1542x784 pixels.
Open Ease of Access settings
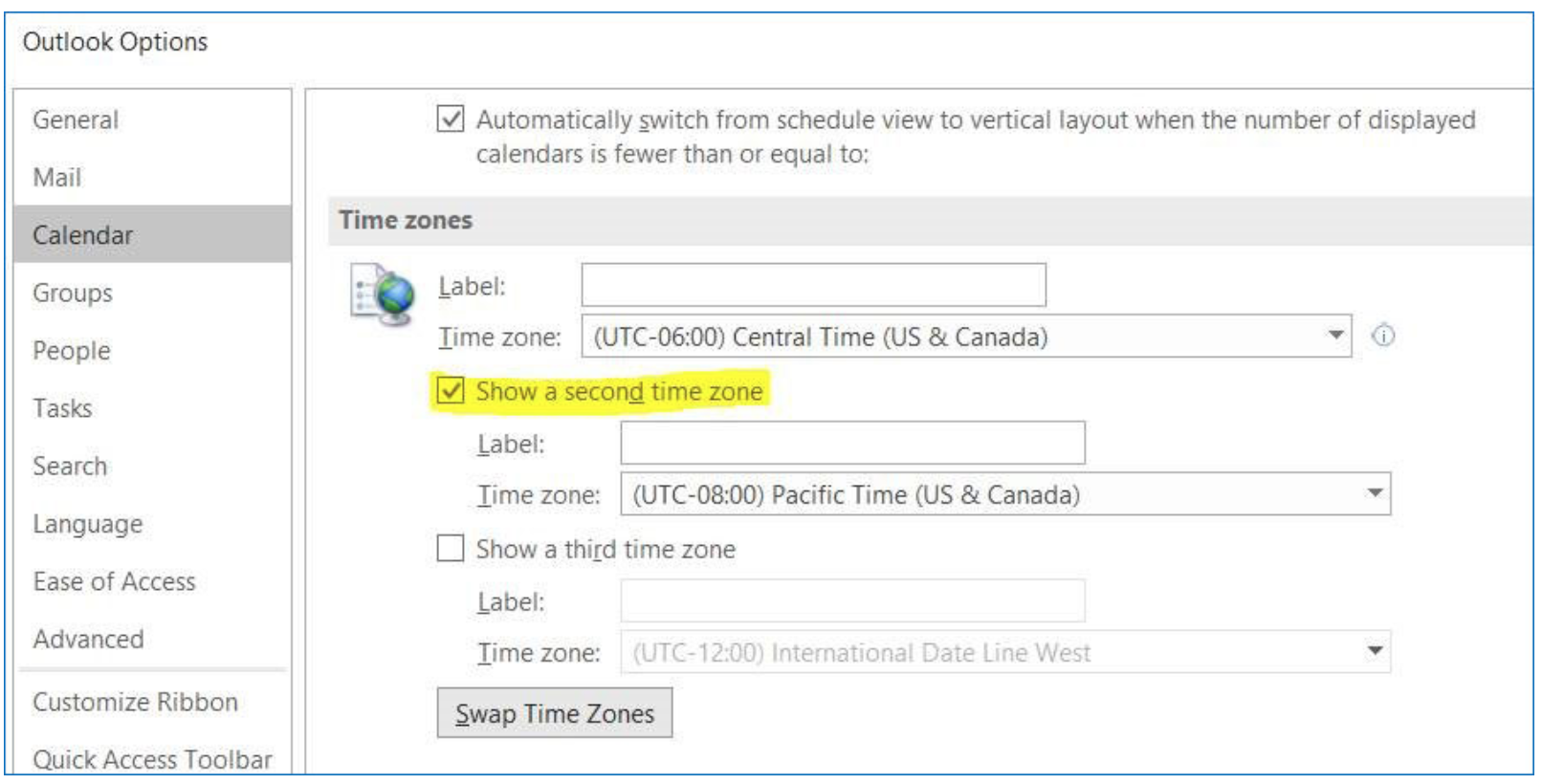[x=114, y=581]
